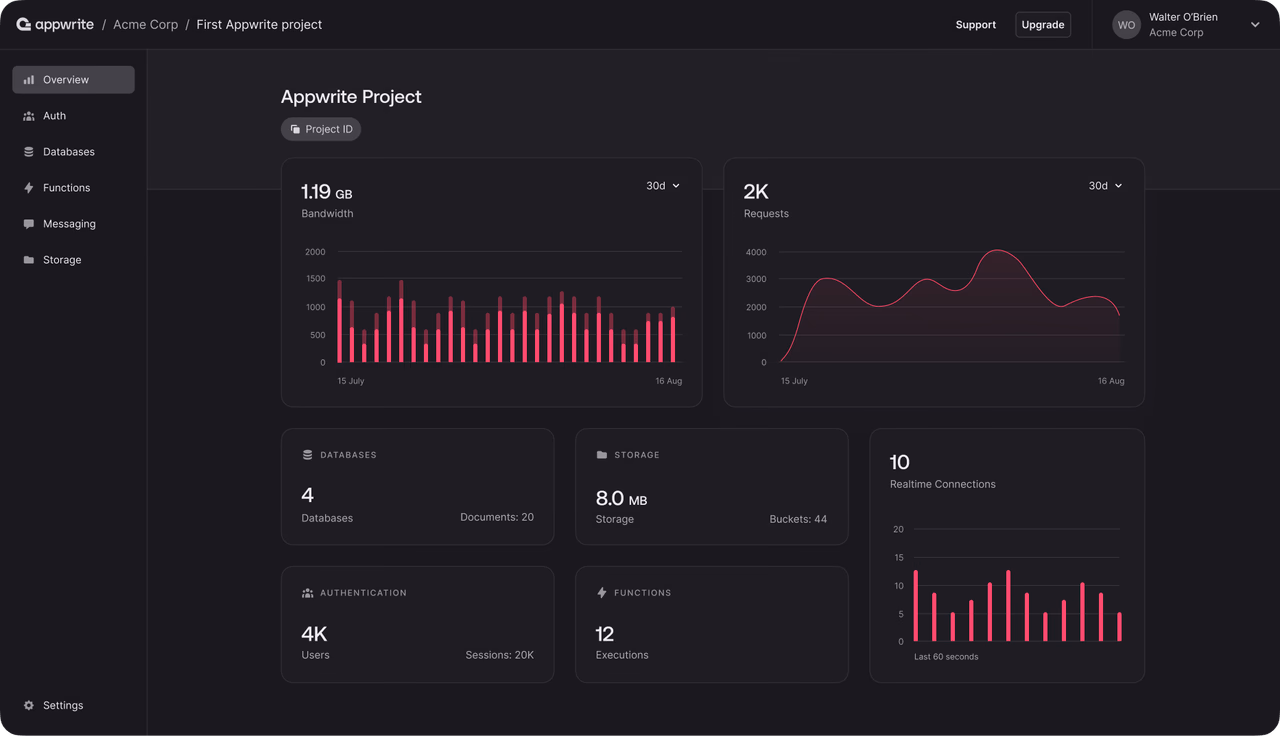The width and height of the screenshot is (1280, 736).
Task: Click the Appwrite logo in the header
Action: click(55, 24)
